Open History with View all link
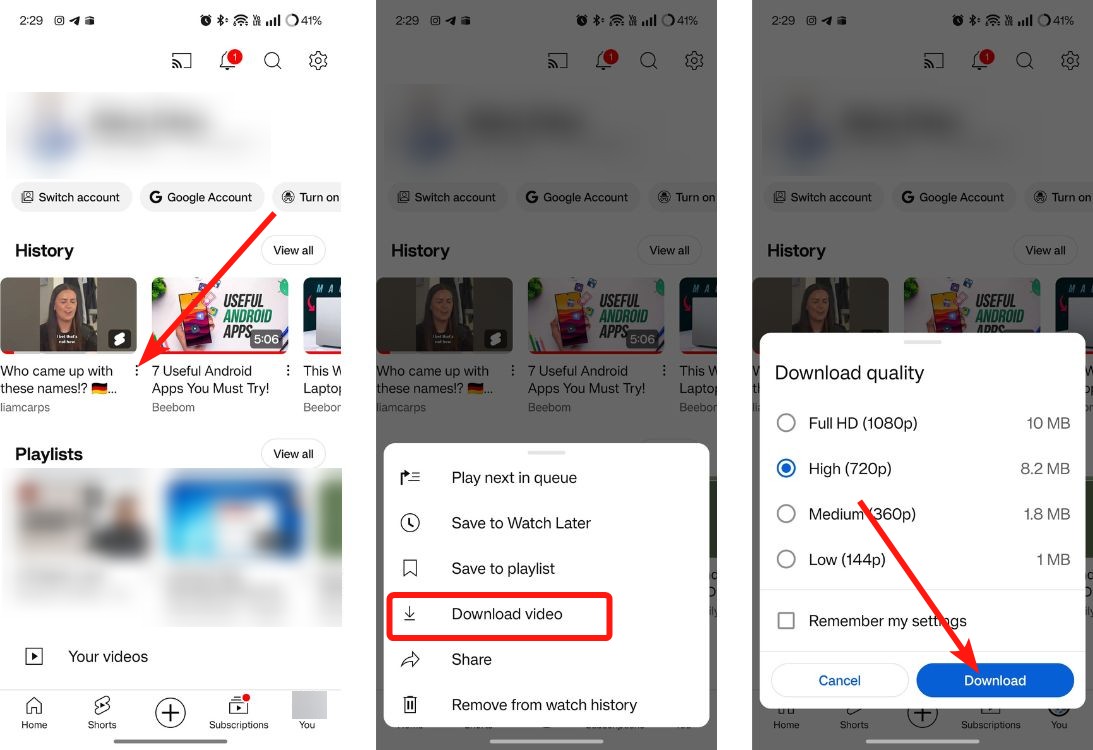The width and height of the screenshot is (1093, 750). click(292, 250)
